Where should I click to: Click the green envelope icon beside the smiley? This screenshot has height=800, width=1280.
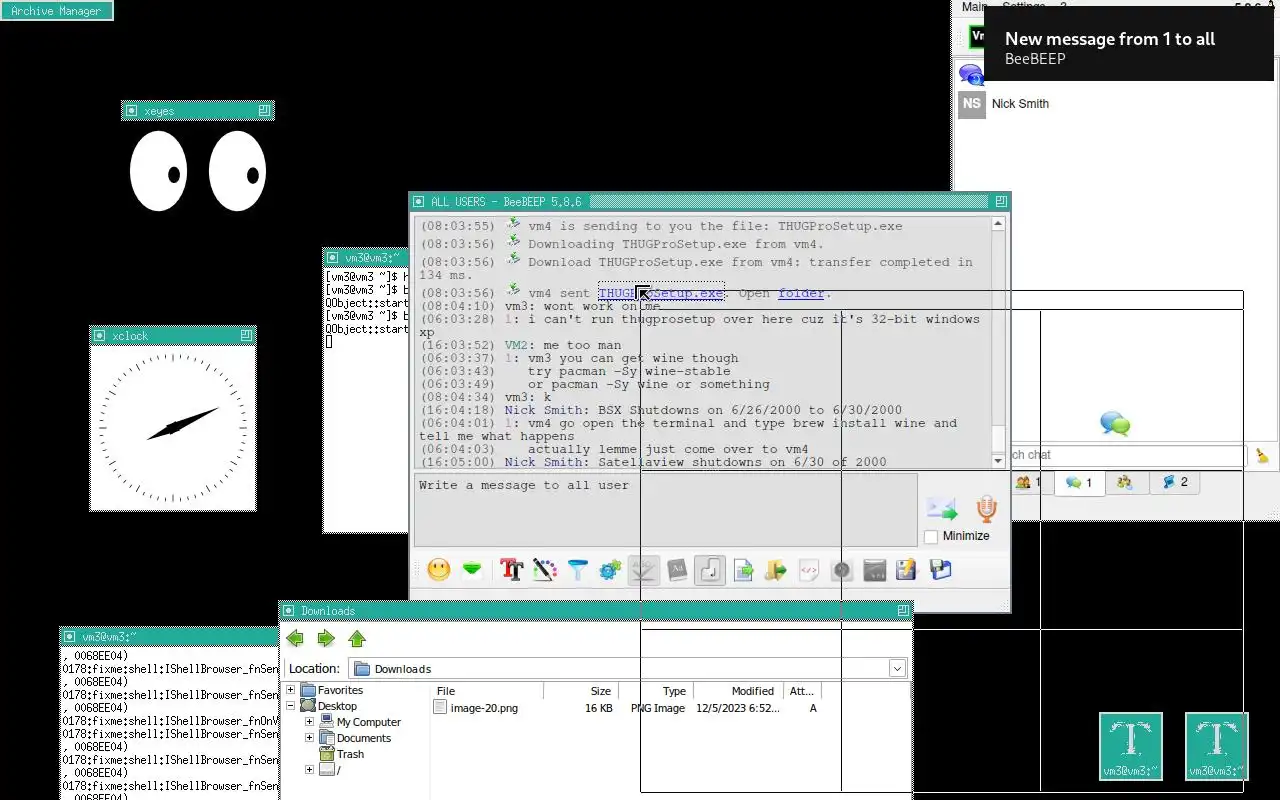coord(472,570)
